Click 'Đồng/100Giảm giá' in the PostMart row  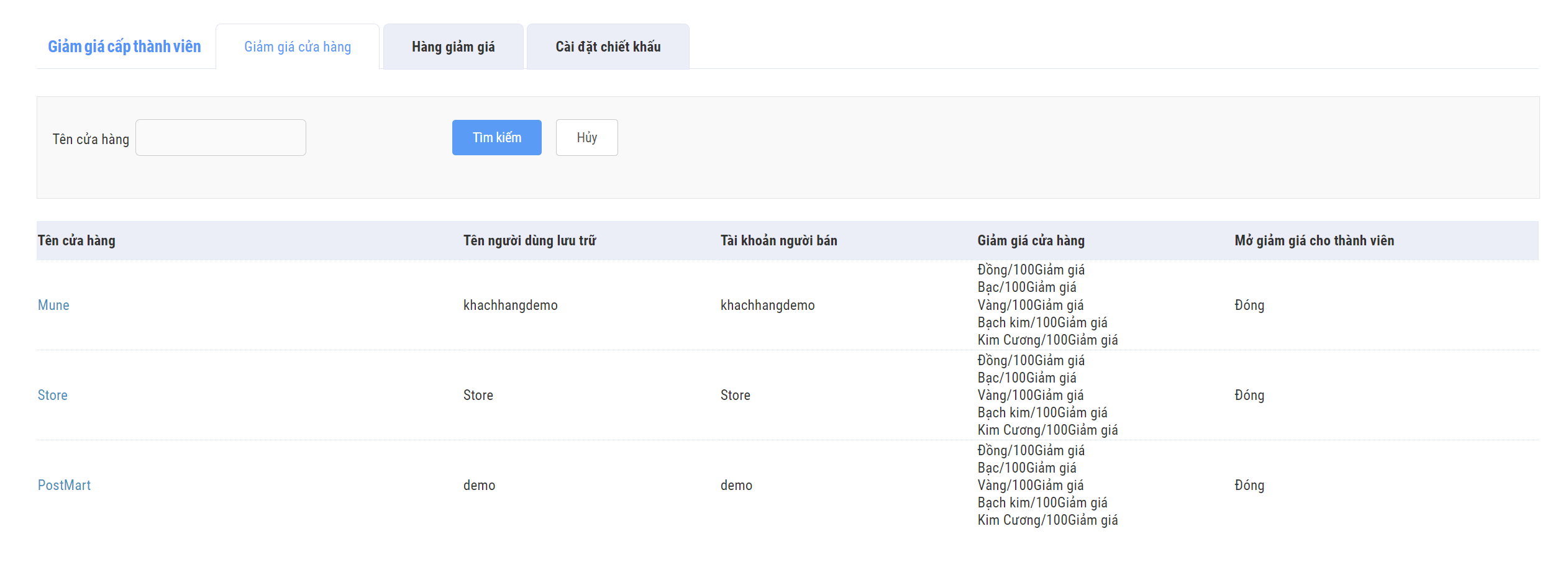(1031, 450)
